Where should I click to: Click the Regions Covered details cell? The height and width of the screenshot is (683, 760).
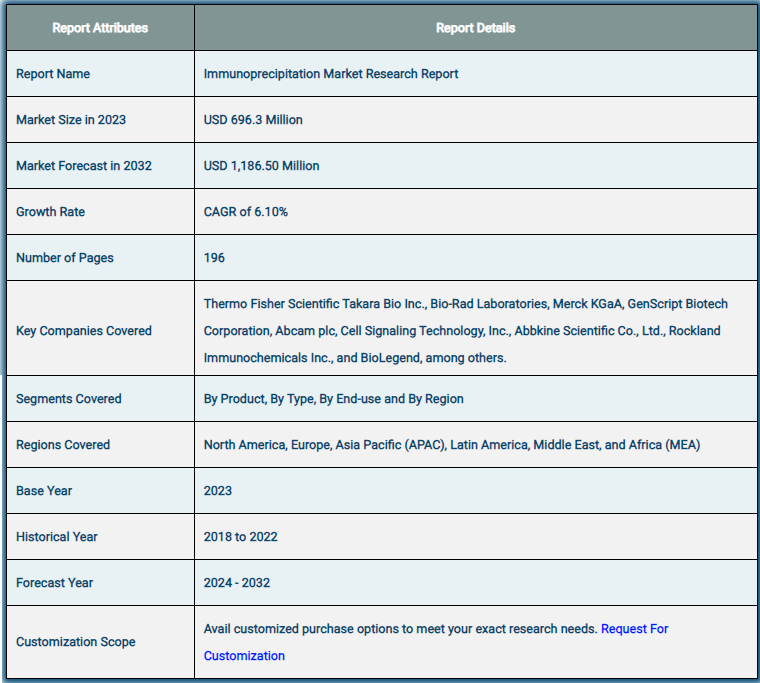(475, 445)
